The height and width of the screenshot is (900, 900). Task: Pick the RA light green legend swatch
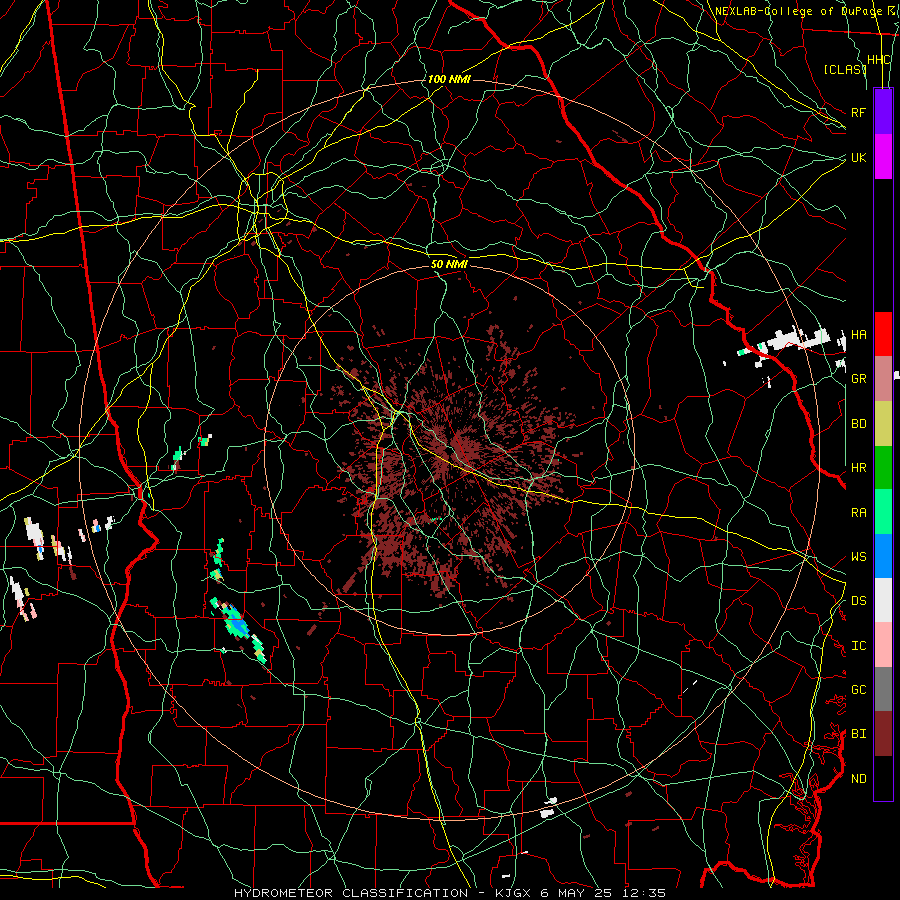883,512
